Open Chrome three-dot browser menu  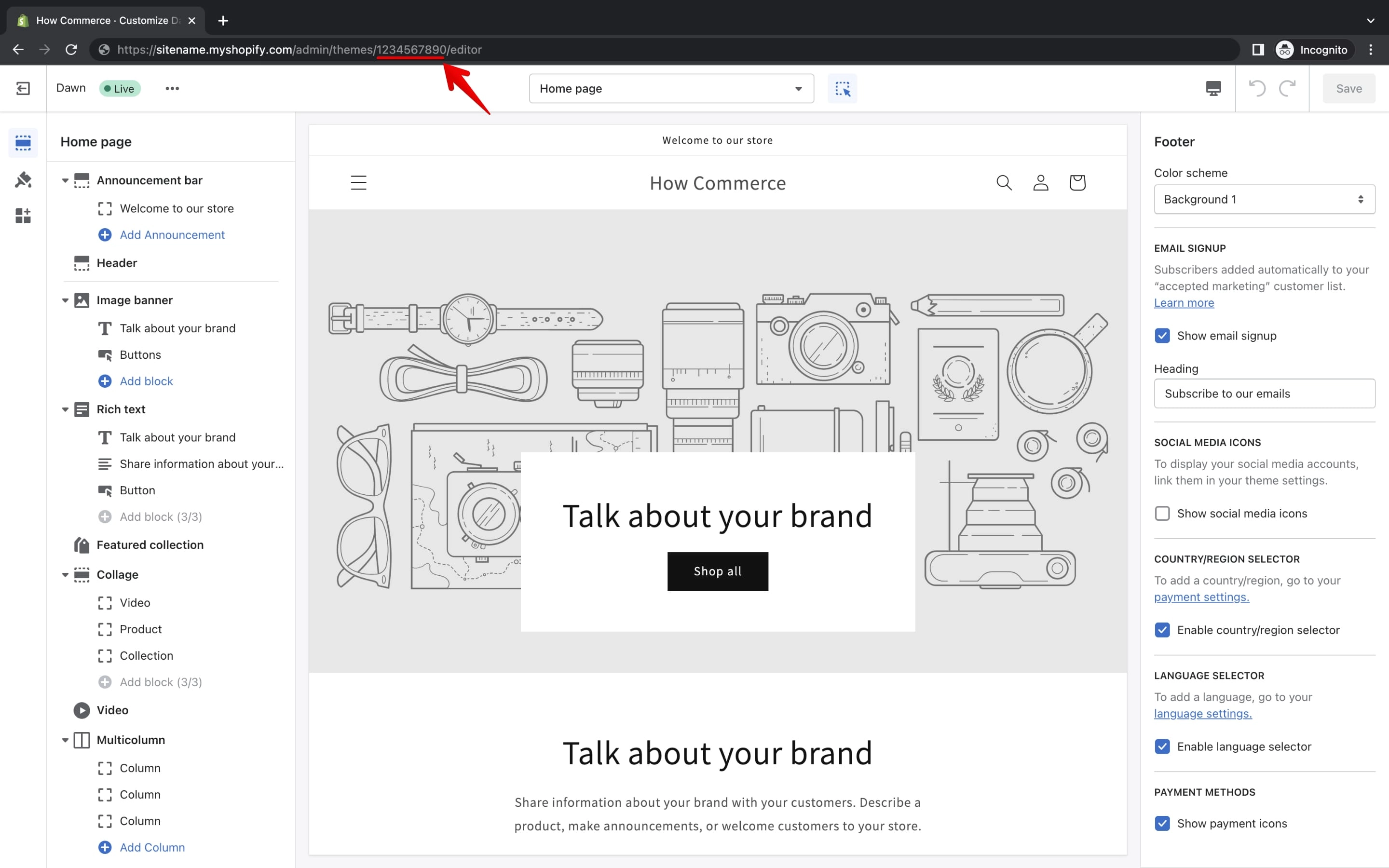pyautogui.click(x=1371, y=50)
